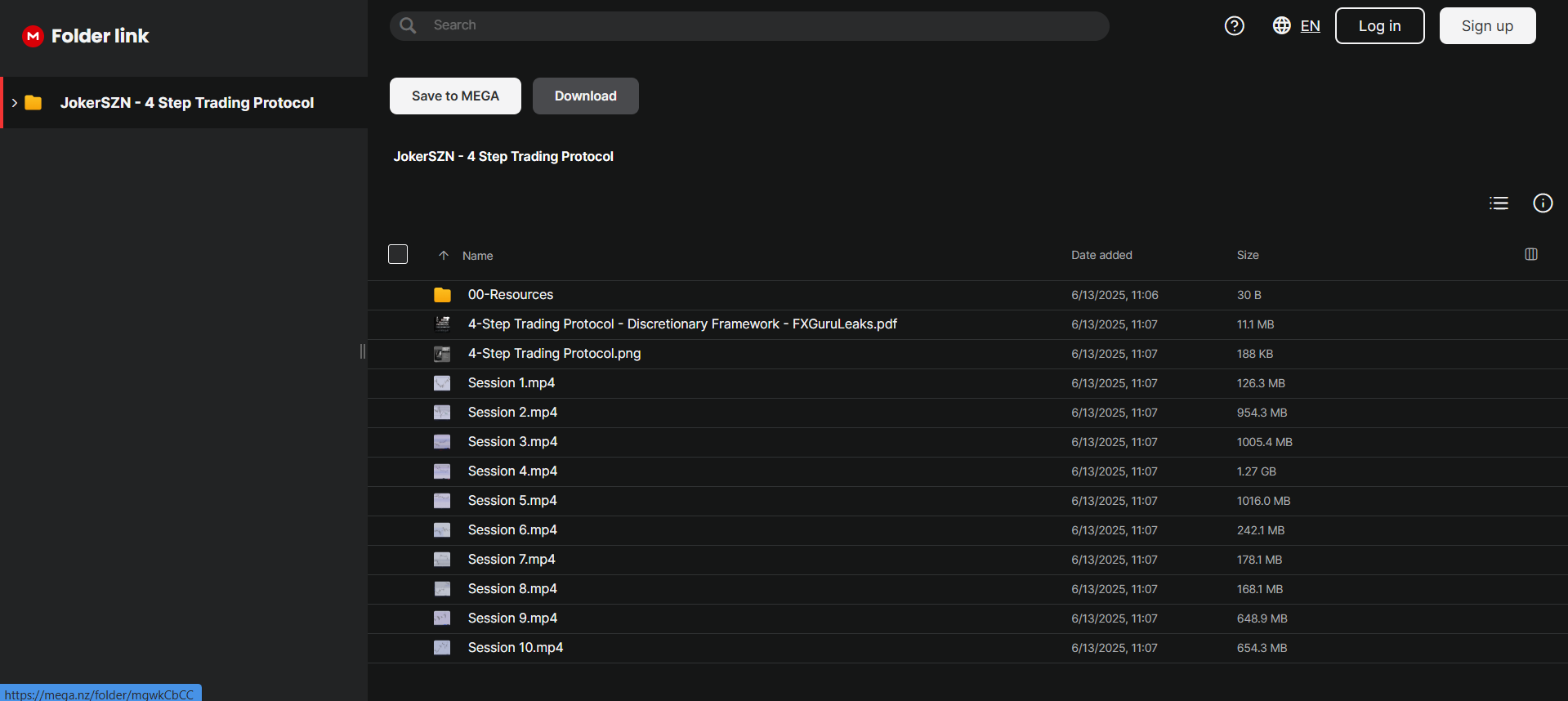Select Session 6.mp4 file name
The width and height of the screenshot is (1568, 701).
pyautogui.click(x=512, y=530)
